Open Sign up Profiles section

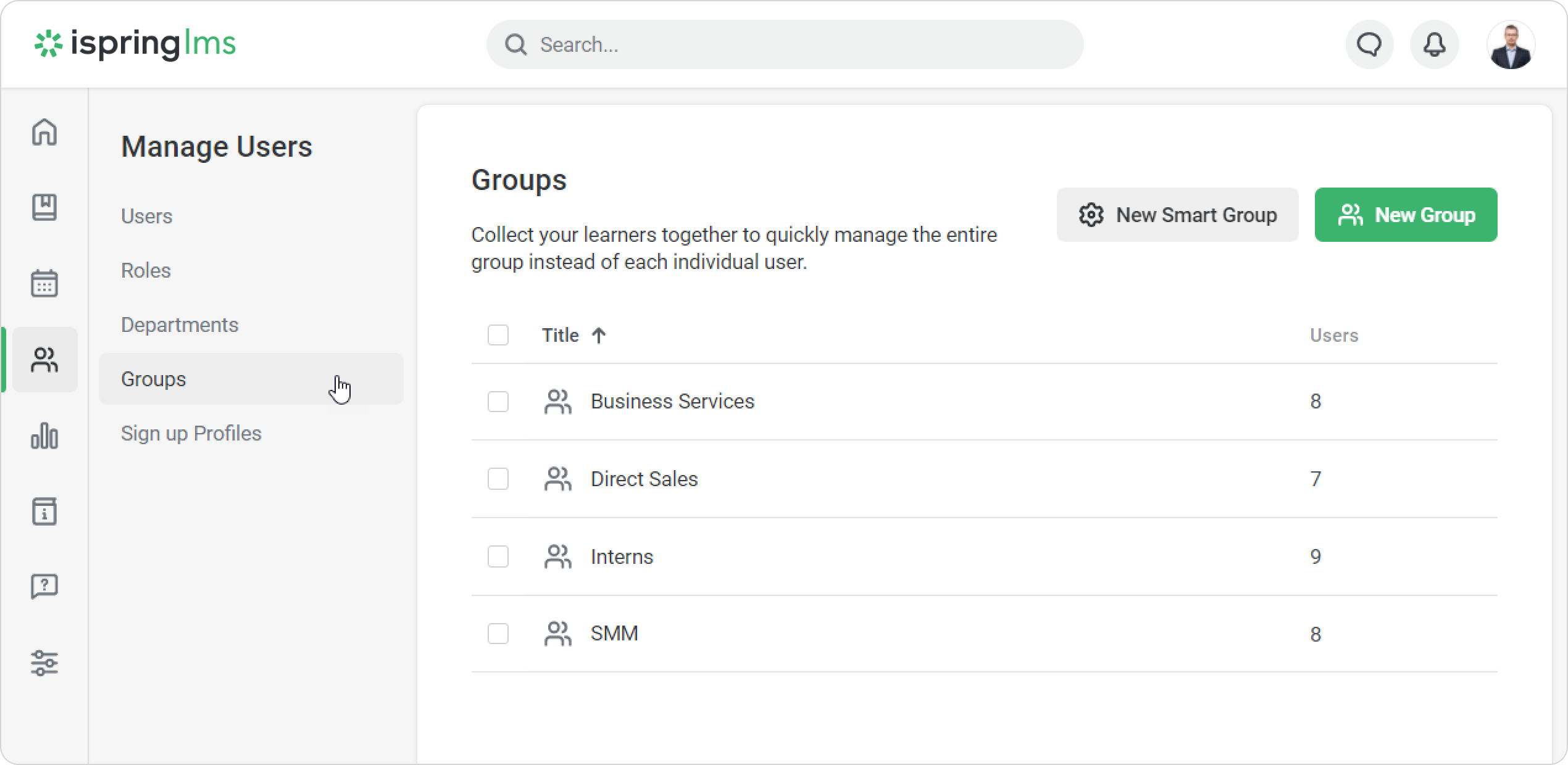click(x=191, y=433)
